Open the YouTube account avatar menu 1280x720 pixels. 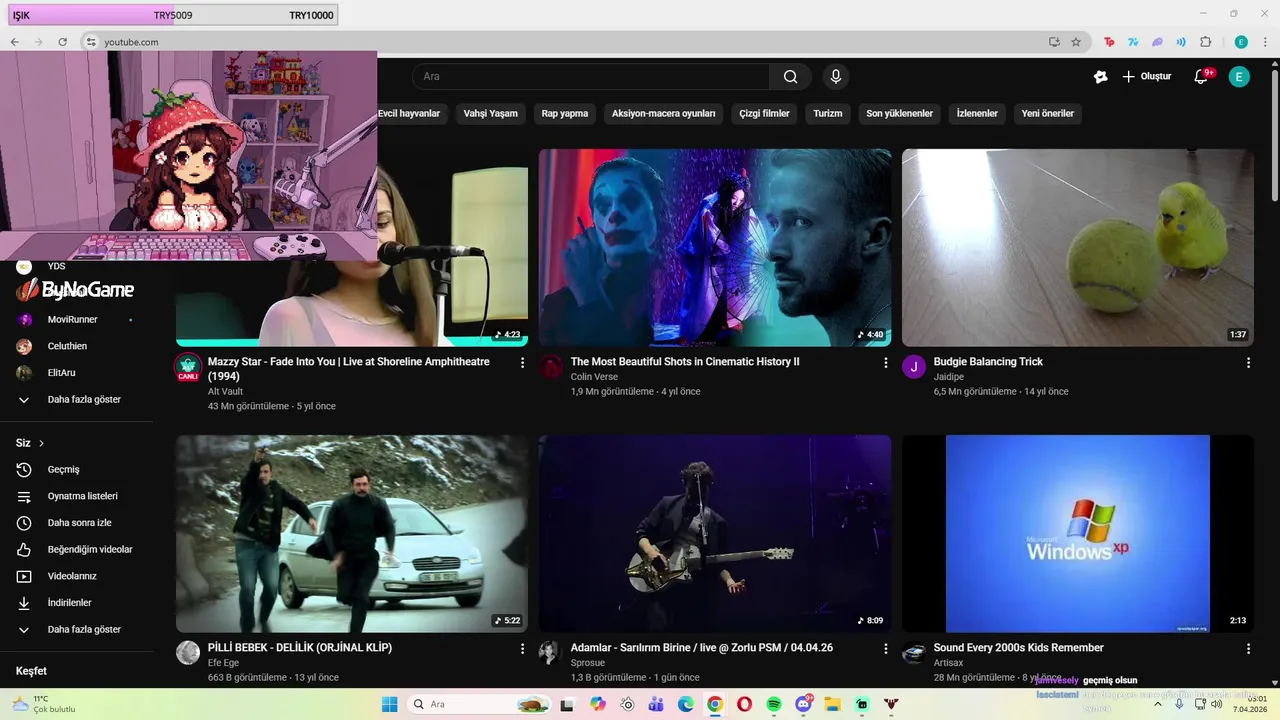point(1239,77)
